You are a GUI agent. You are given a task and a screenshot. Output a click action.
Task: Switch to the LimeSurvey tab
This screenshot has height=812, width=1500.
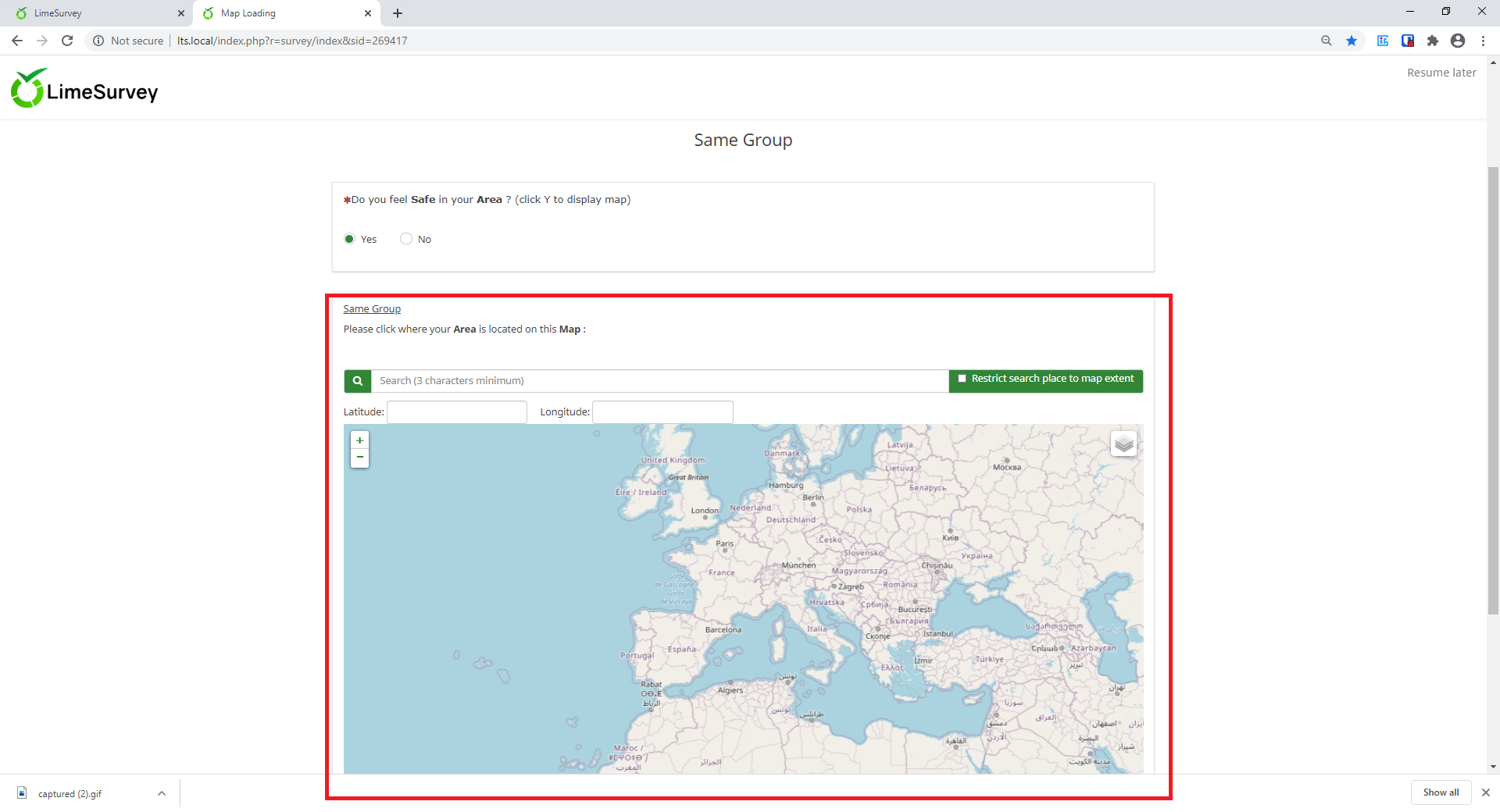tap(94, 13)
